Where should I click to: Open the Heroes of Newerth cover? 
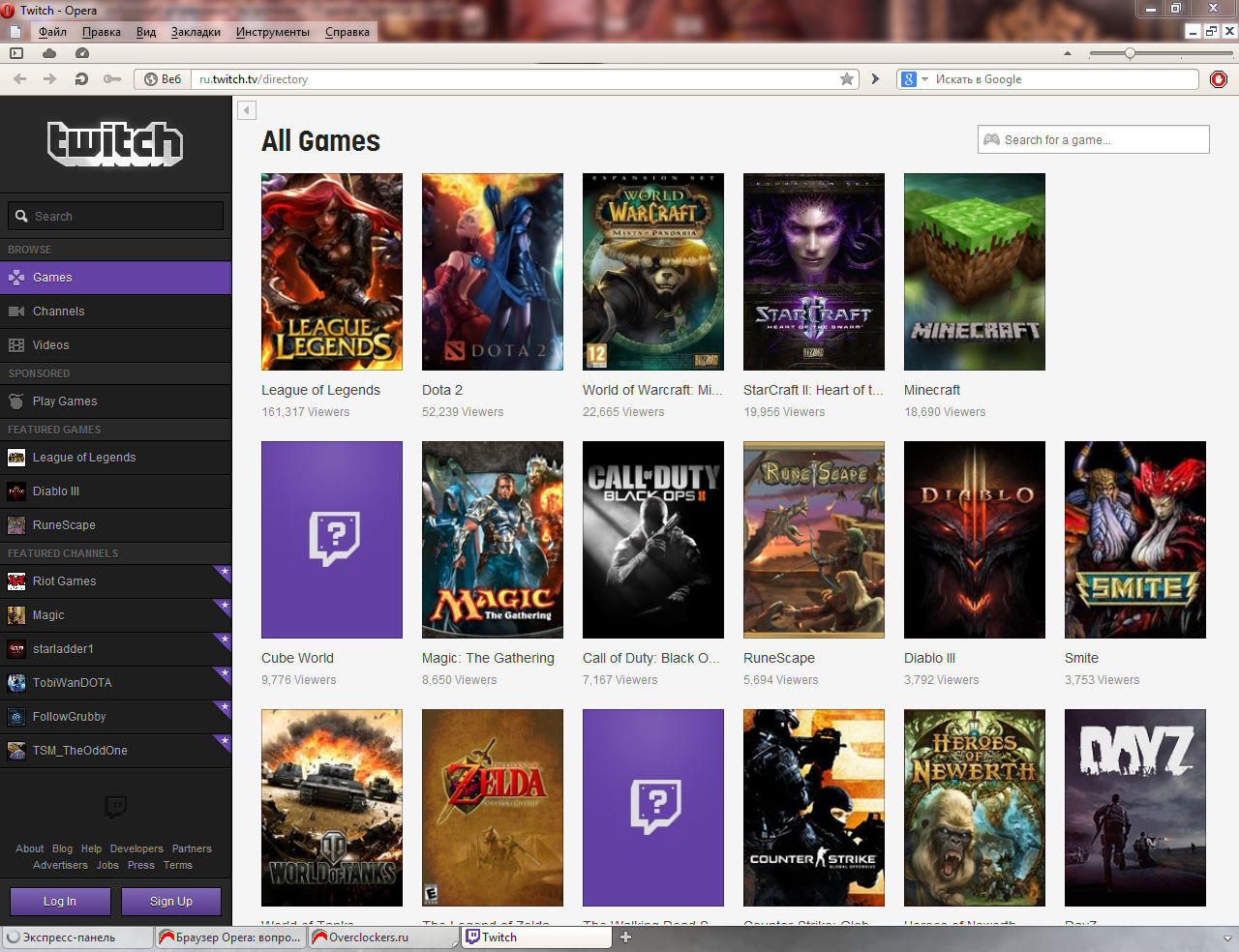[x=975, y=808]
